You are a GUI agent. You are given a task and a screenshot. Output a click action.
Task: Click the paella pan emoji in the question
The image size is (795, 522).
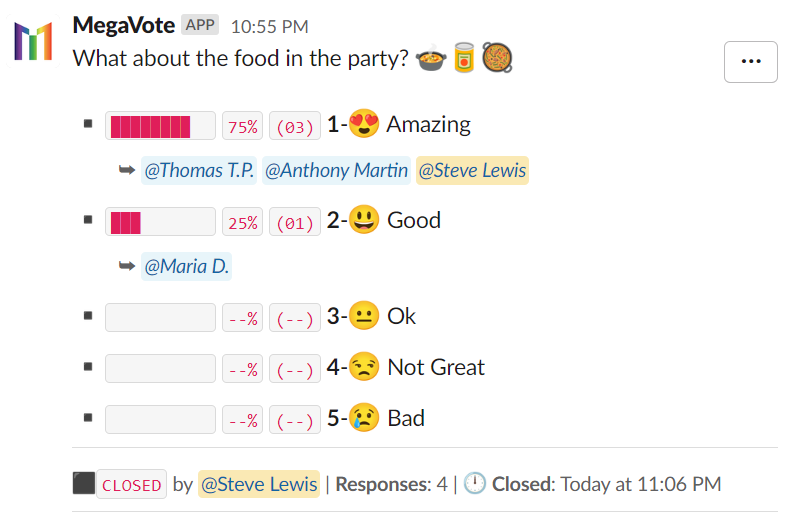coord(497,57)
